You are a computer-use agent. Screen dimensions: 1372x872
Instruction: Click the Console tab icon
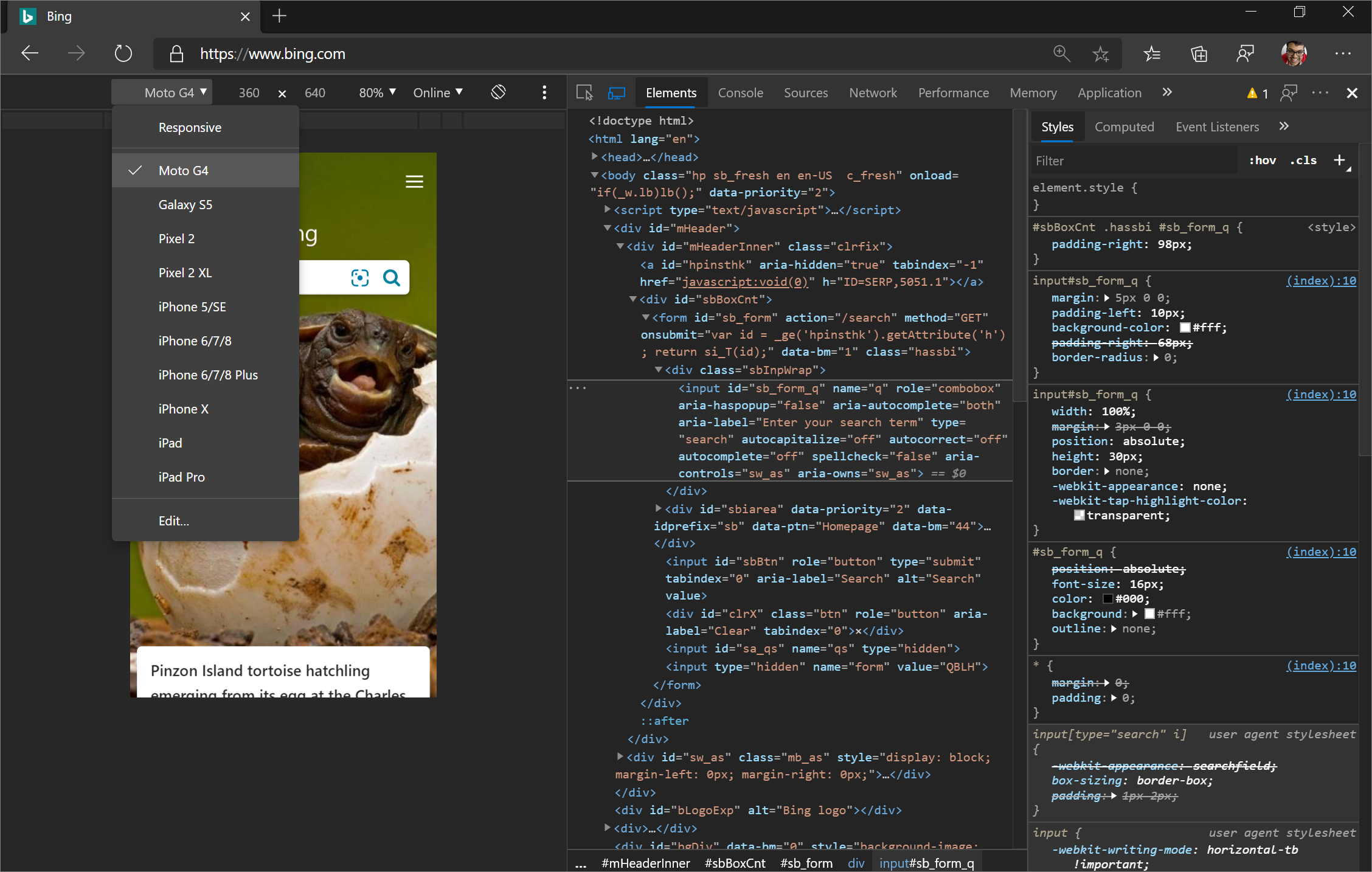click(x=740, y=92)
